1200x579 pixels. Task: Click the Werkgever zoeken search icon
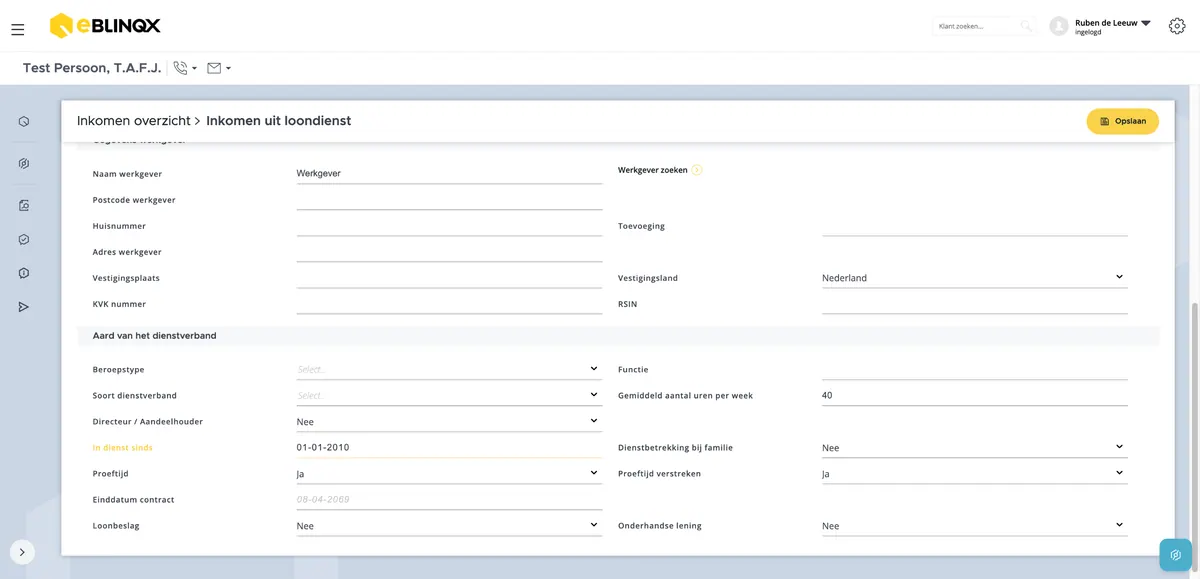click(x=697, y=170)
